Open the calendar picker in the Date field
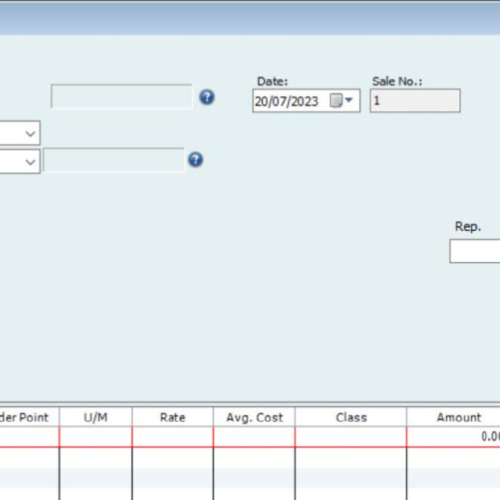Image resolution: width=500 pixels, height=500 pixels. 336,100
